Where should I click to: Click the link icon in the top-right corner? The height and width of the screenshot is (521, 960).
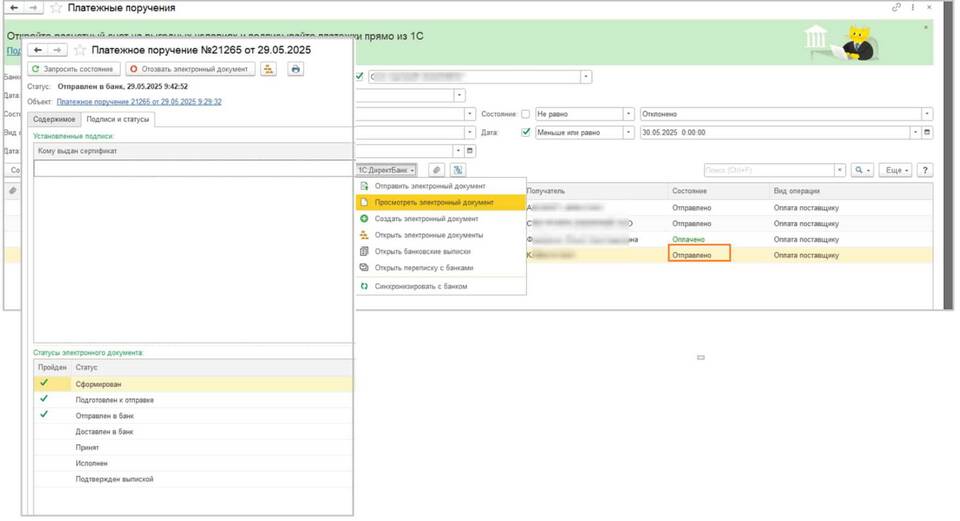(x=896, y=8)
